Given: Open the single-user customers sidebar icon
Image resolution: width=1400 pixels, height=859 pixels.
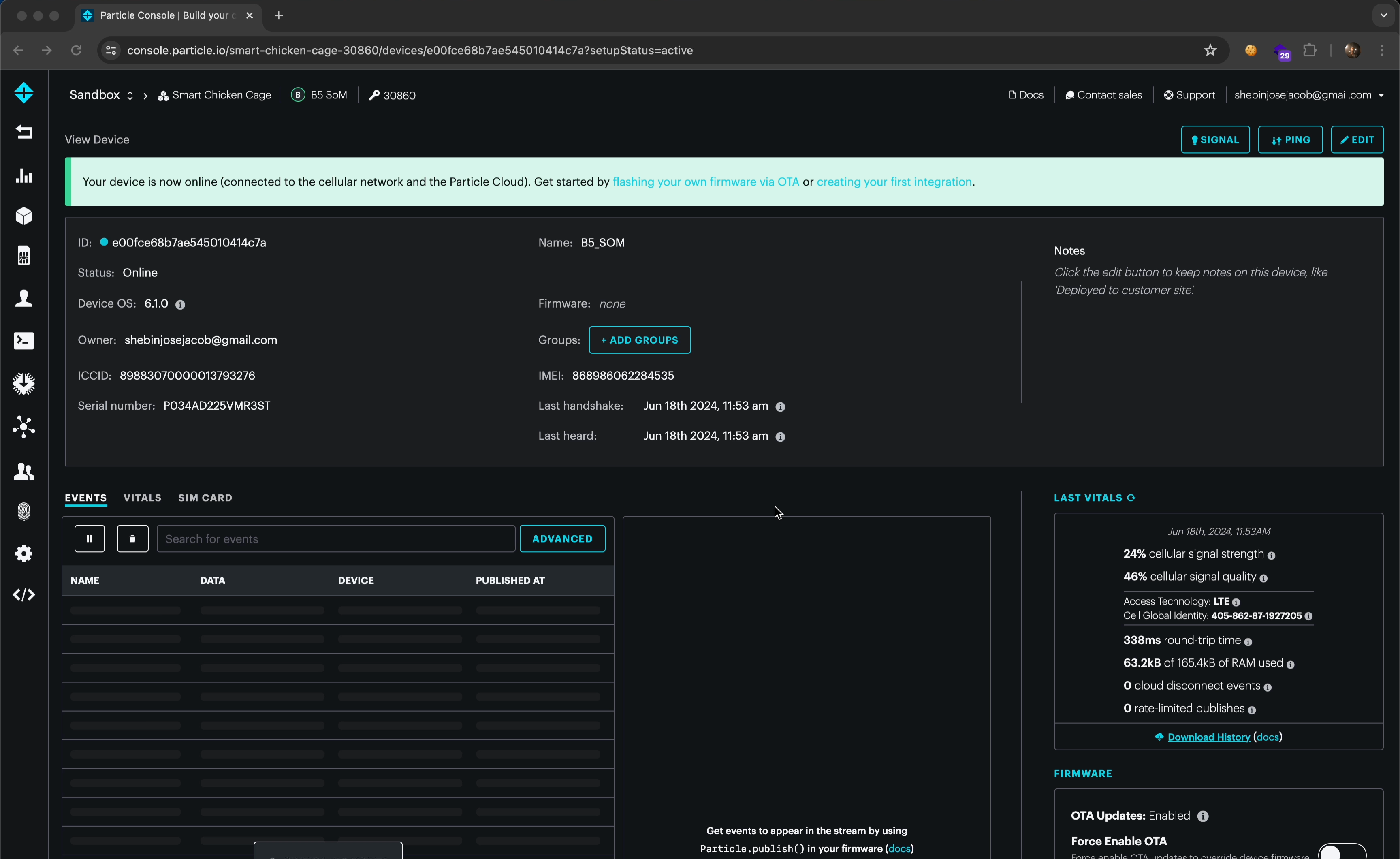Looking at the screenshot, I should pos(24,299).
